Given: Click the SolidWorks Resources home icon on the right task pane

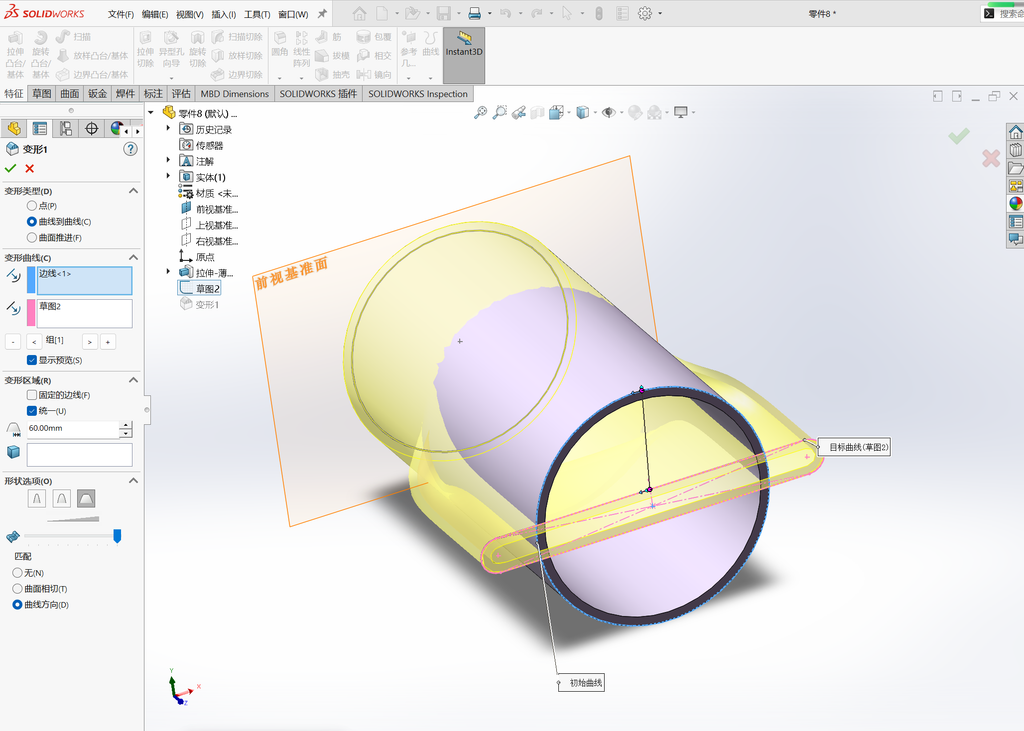Looking at the screenshot, I should tap(1016, 132).
